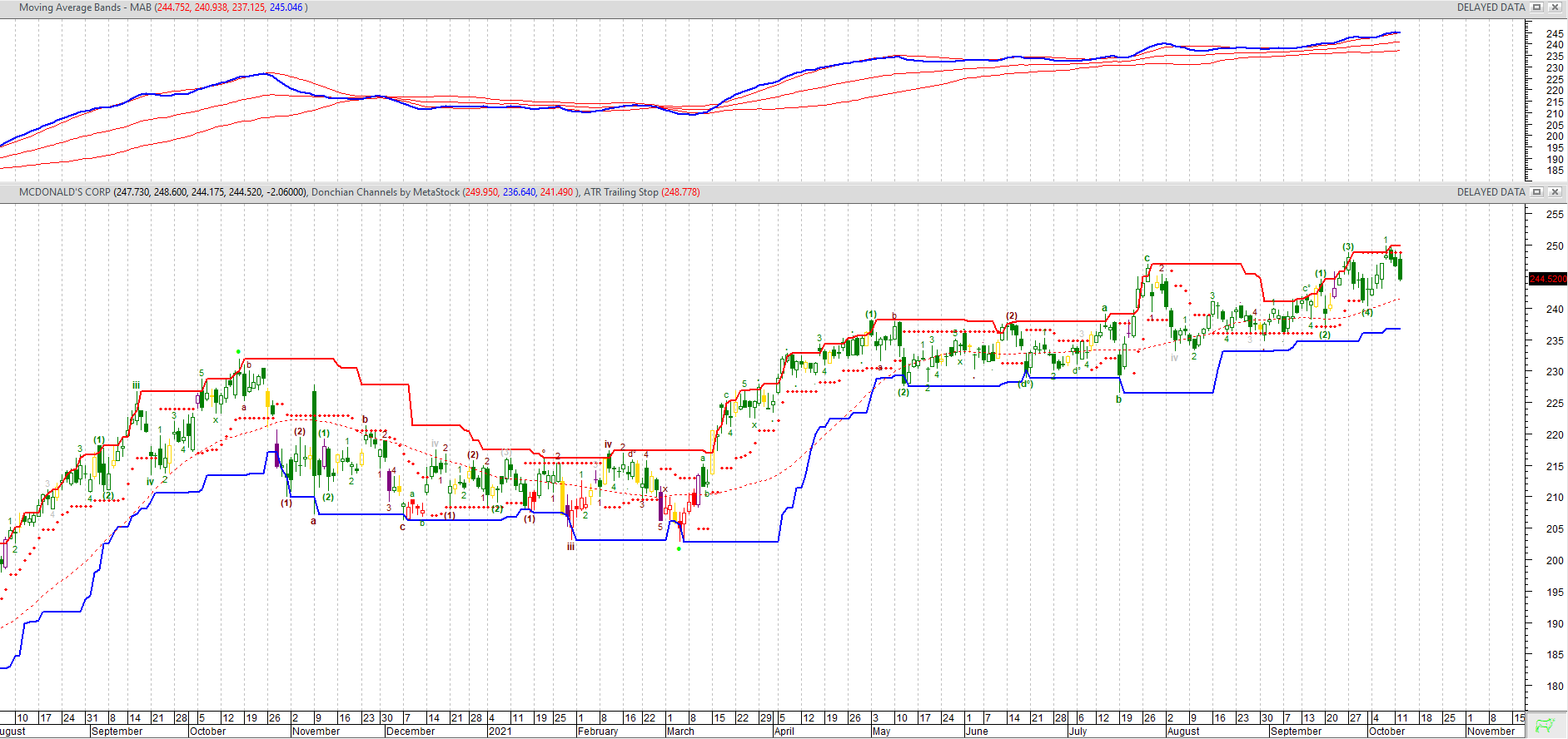
Task: Click the ATR Trailing Stop indicator label
Action: click(620, 192)
